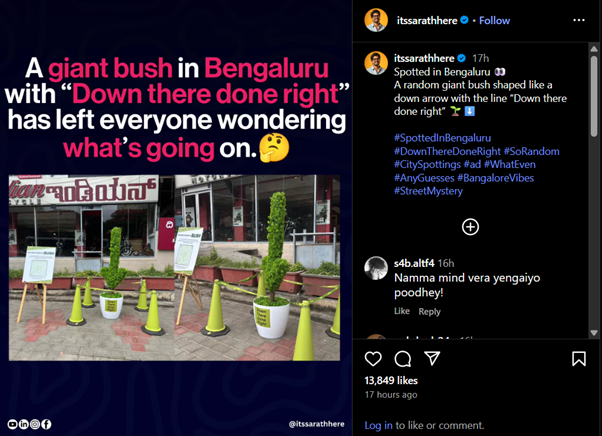Open the #SpottedInBengaluru hashtag
Image resolution: width=602 pixels, height=436 pixels.
click(442, 138)
